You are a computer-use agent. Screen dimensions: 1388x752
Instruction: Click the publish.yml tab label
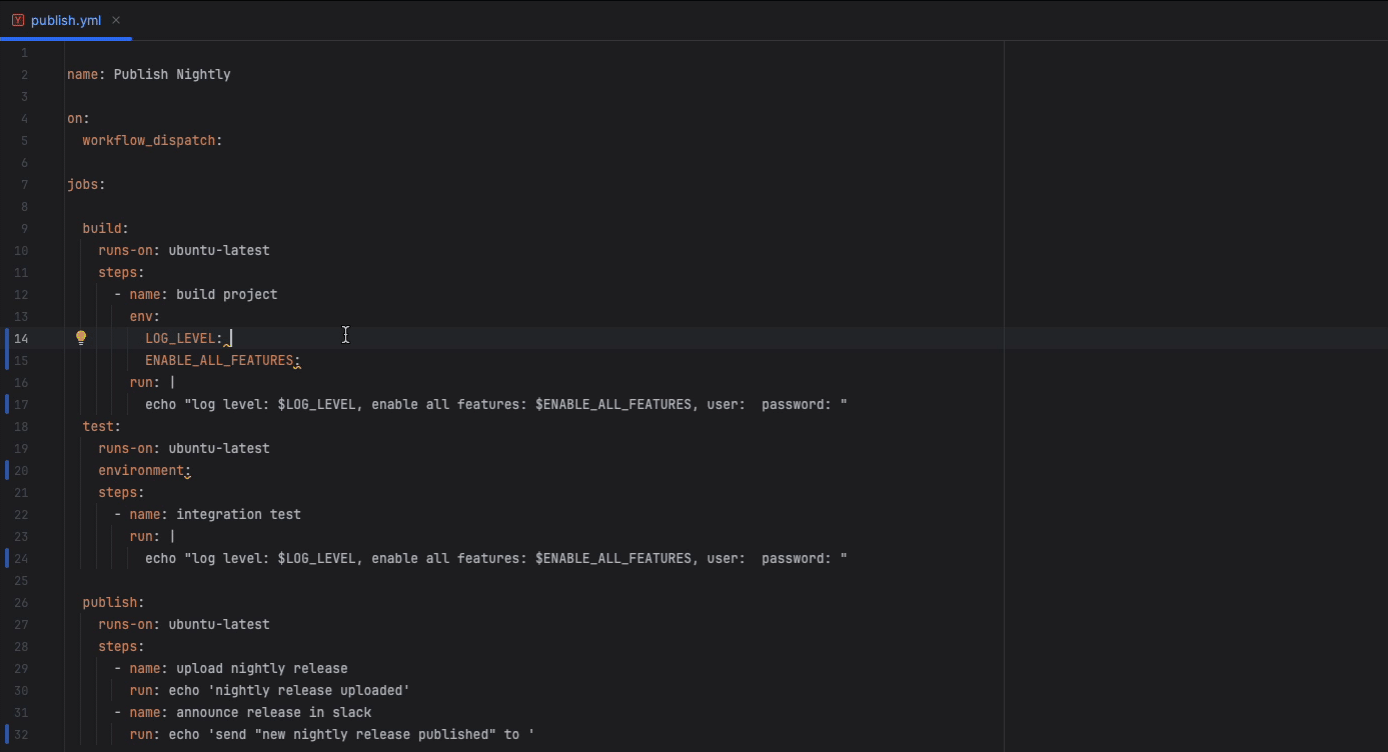(x=65, y=19)
